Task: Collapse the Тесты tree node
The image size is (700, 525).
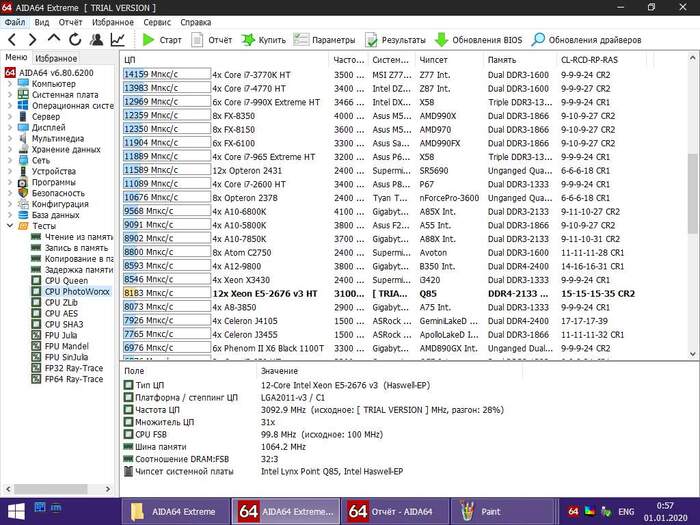Action: pos(10,226)
